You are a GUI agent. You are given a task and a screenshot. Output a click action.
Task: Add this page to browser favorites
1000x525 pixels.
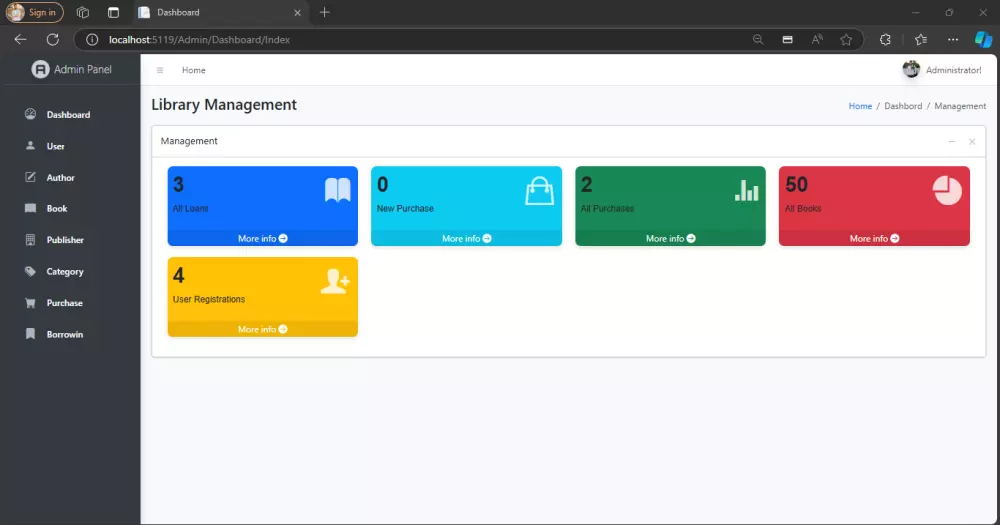(846, 40)
